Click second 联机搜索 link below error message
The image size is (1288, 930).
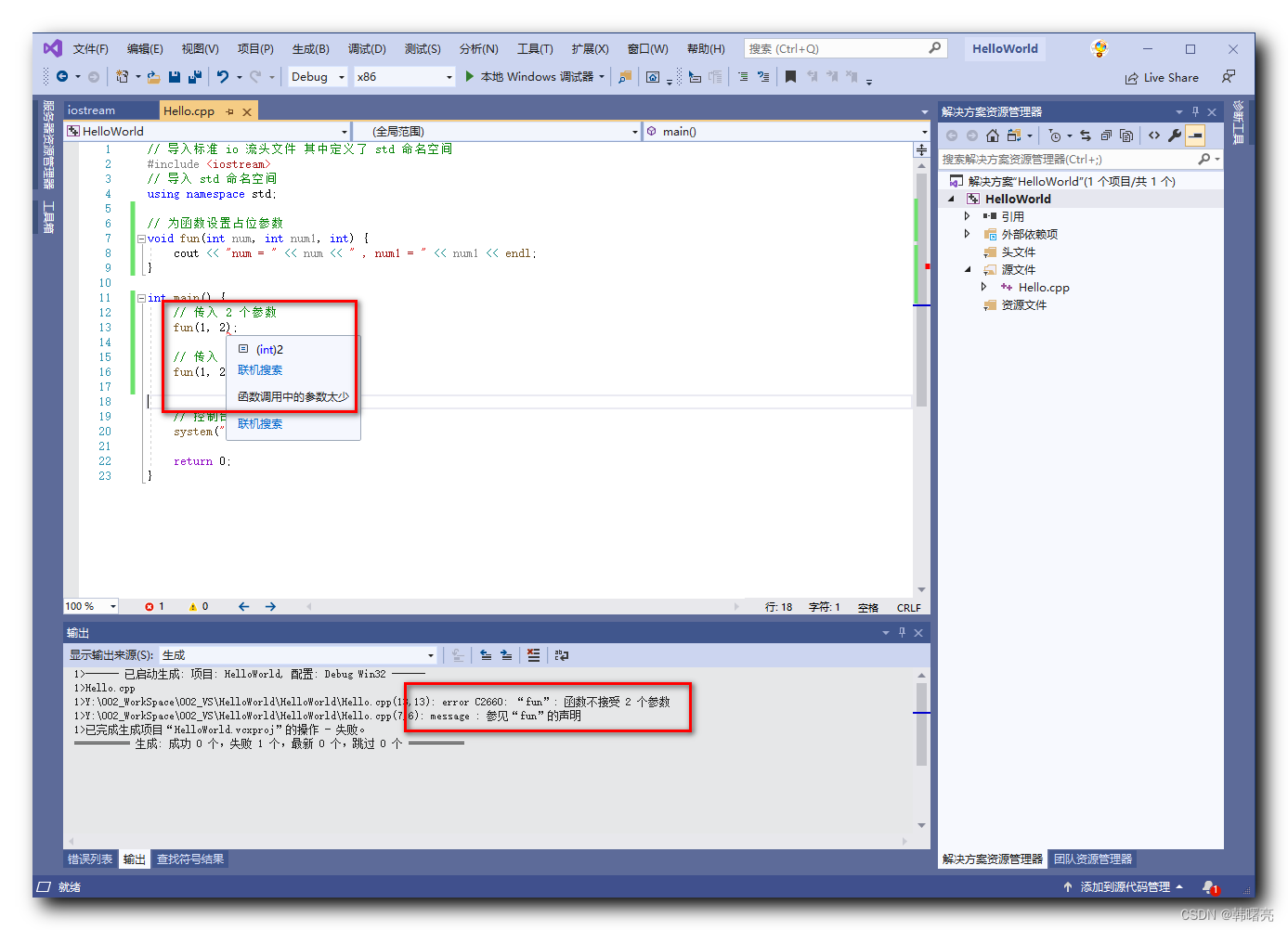pos(260,424)
